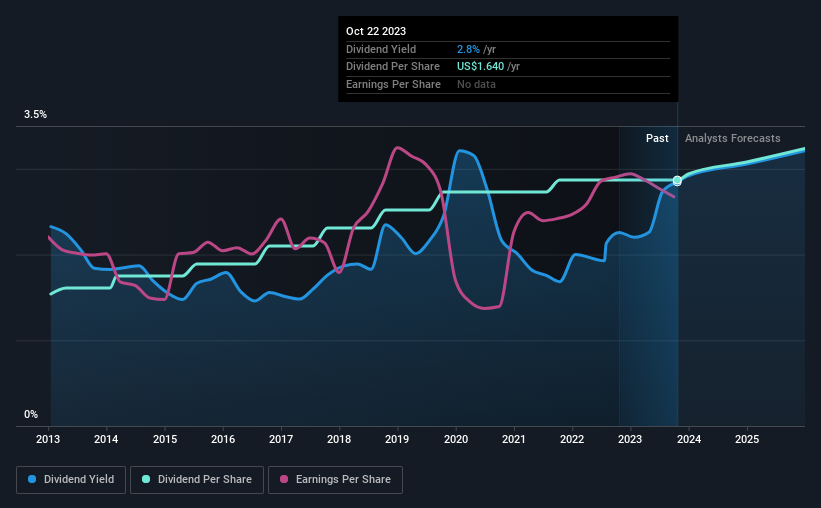Viewport: 821px width, 508px height.
Task: Click Dividend Per Share label in tooltip
Action: click(393, 67)
